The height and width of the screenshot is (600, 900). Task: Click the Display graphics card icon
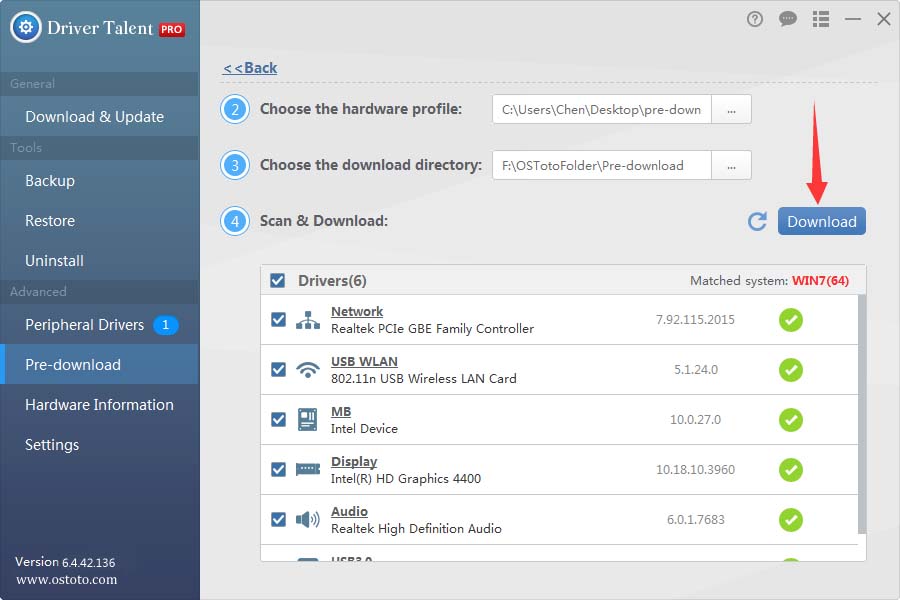click(x=308, y=470)
